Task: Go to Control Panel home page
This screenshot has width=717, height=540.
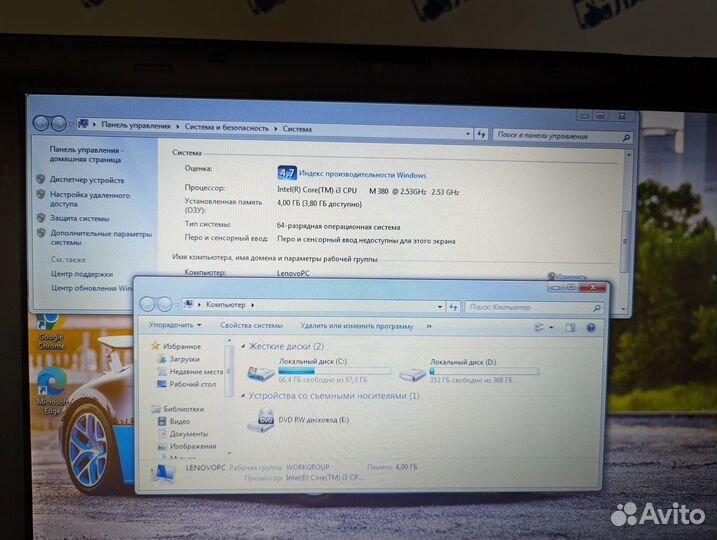Action: pos(86,155)
